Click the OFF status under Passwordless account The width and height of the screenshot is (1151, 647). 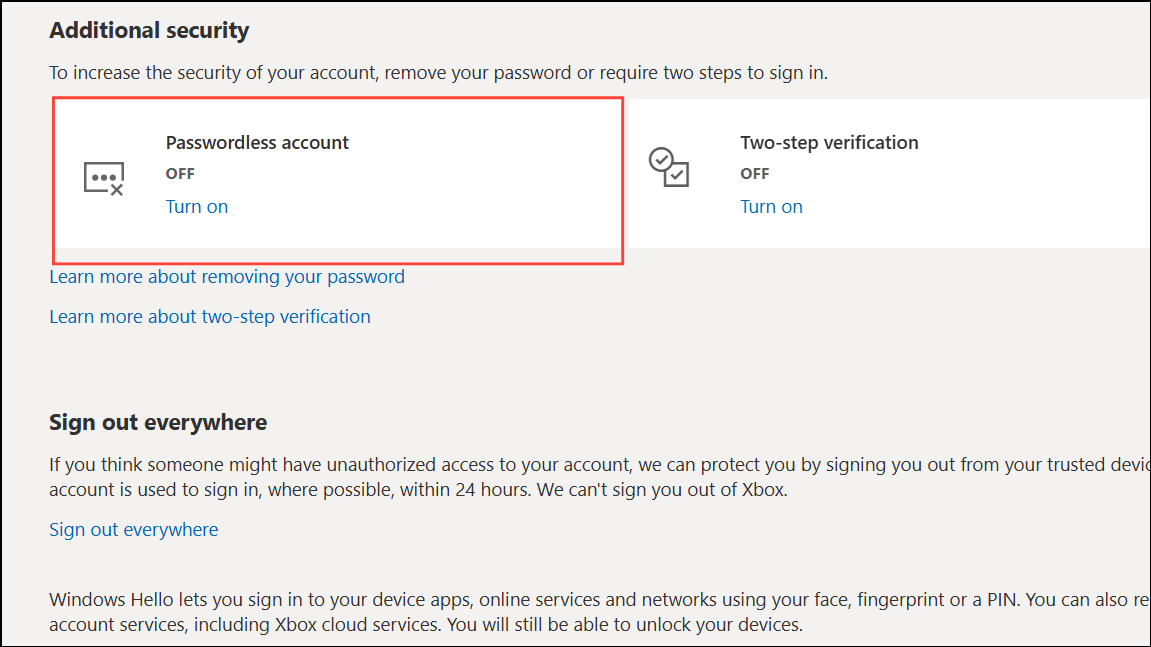pyautogui.click(x=180, y=173)
